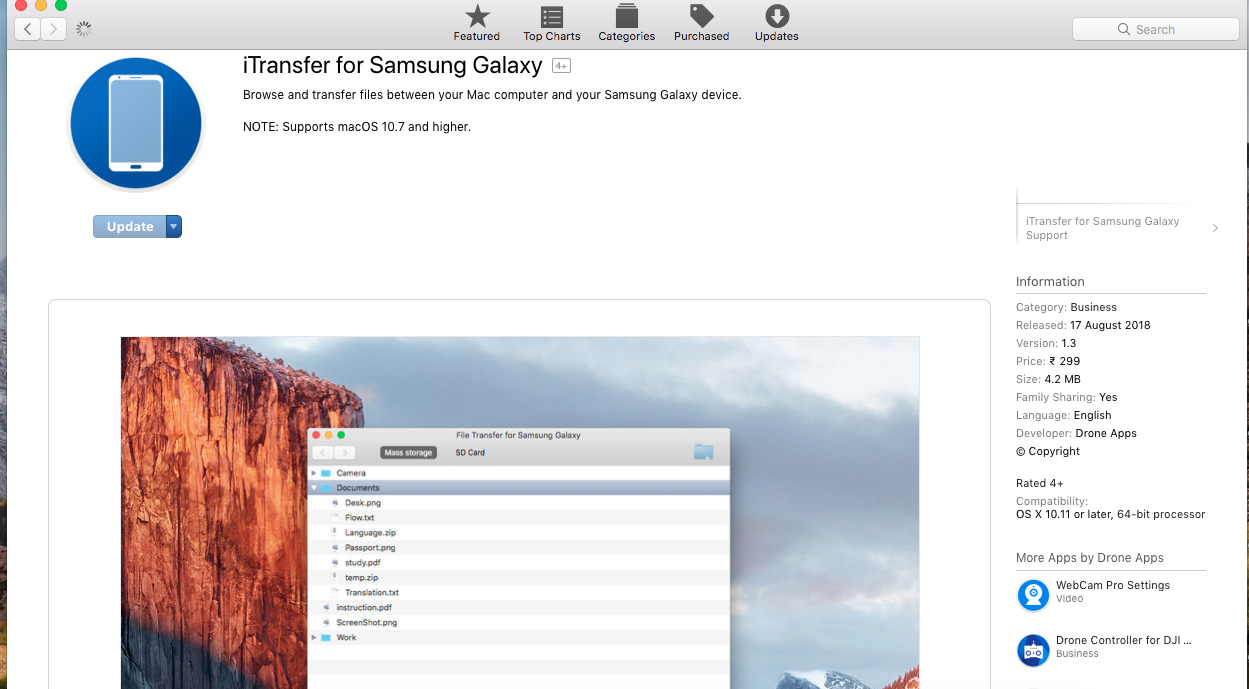The width and height of the screenshot is (1249, 689).
Task: Open the Update button dropdown arrow
Action: coord(174,227)
